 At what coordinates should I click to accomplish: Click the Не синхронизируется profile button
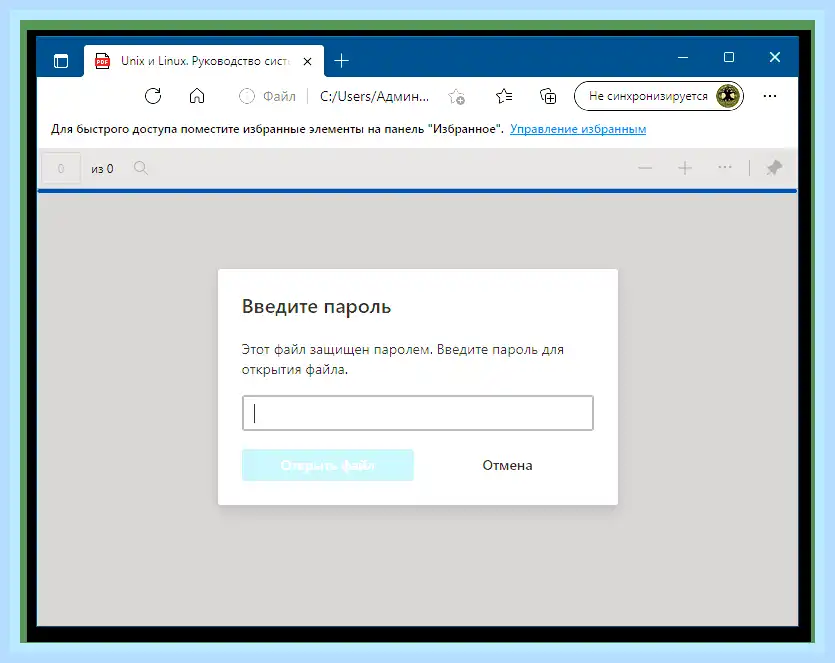(659, 96)
